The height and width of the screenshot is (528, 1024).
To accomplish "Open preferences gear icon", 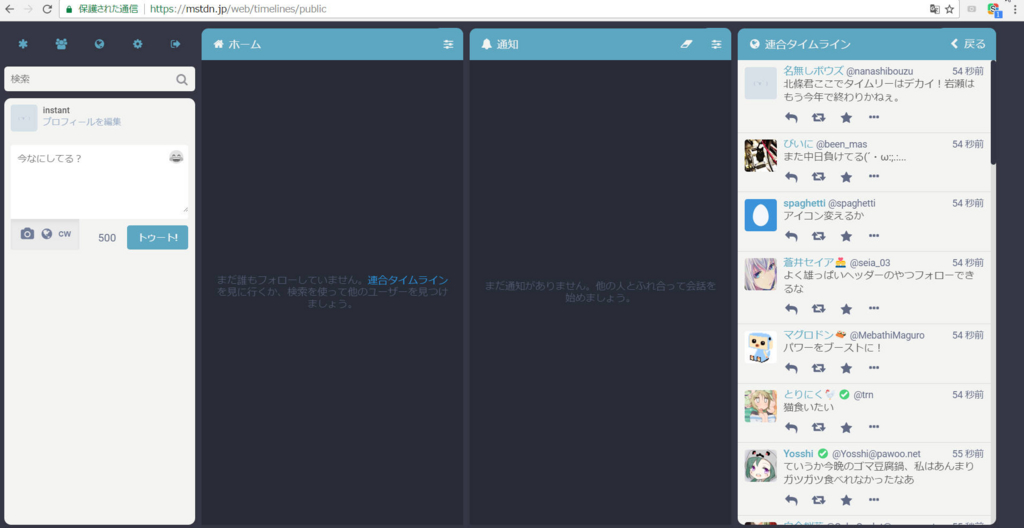I will pos(138,44).
